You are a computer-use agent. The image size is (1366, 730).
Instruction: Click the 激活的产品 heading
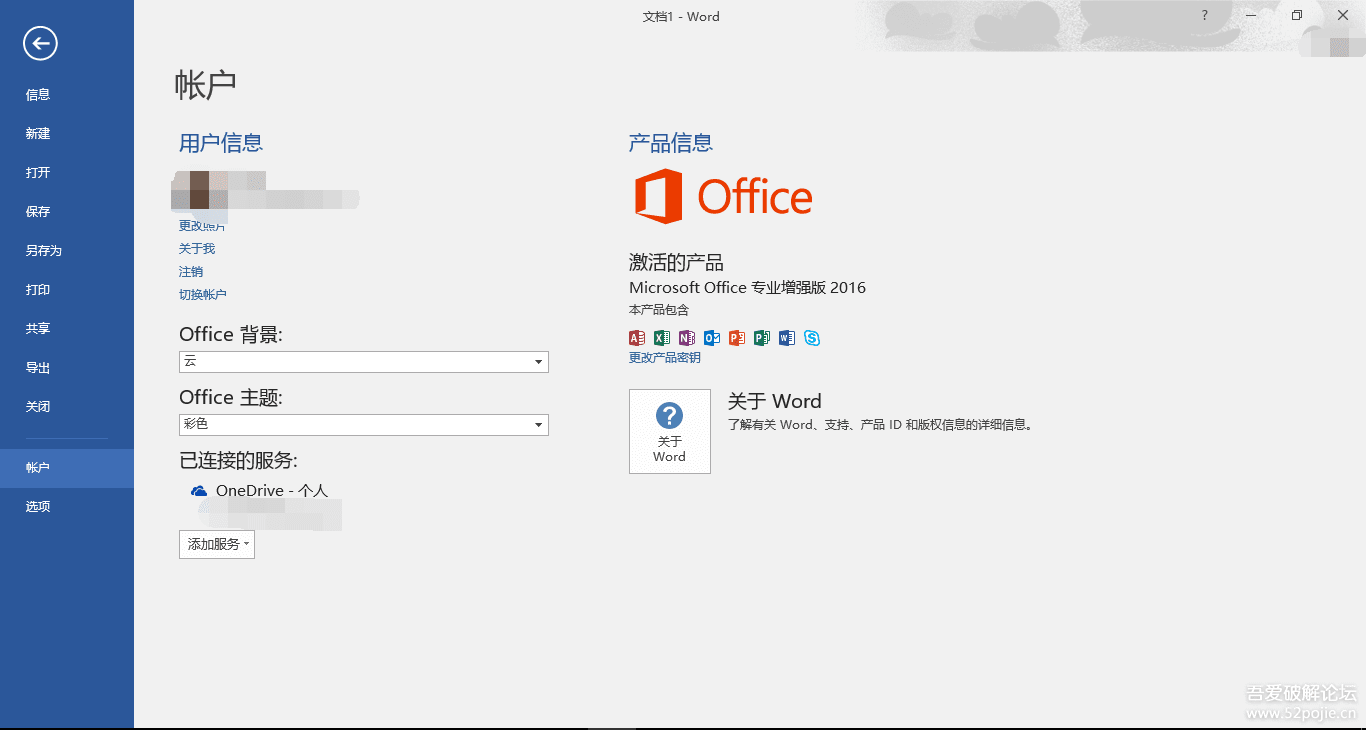676,263
